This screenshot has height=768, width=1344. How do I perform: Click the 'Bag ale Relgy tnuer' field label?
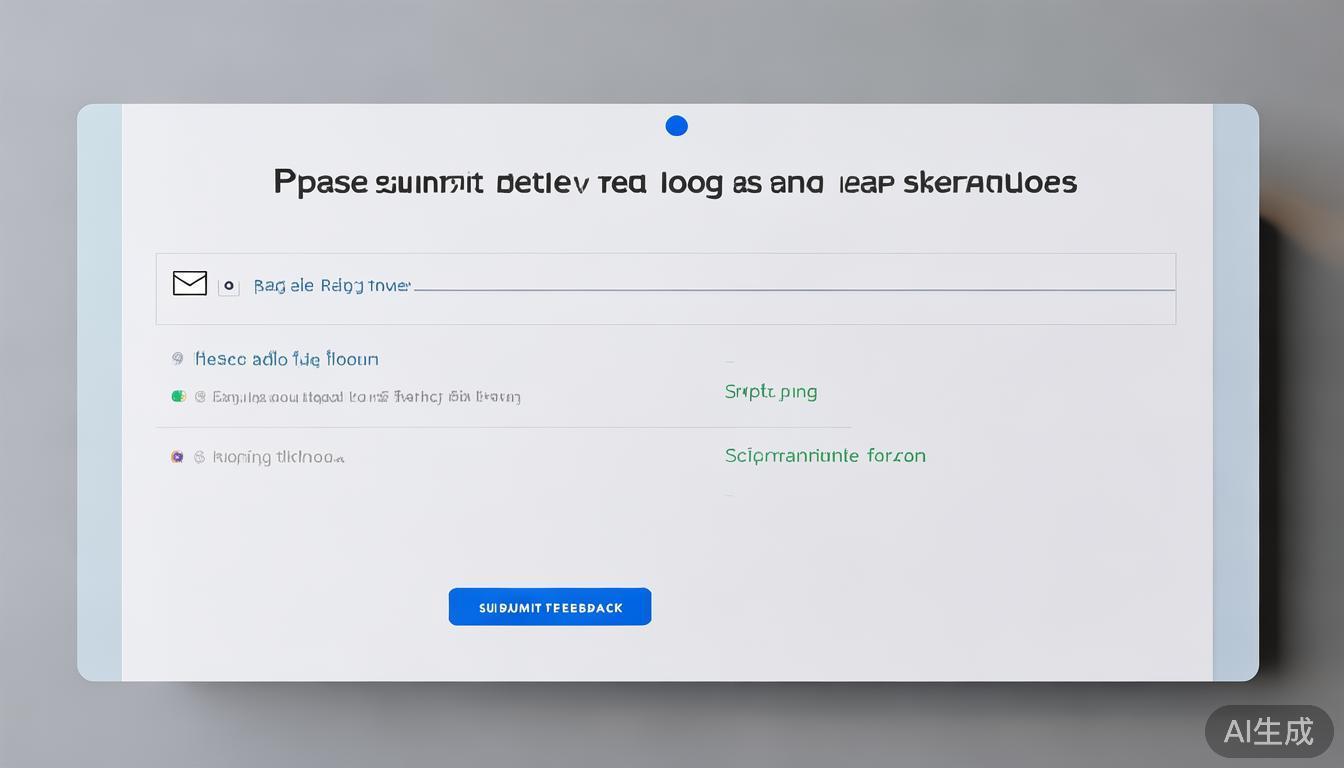331,286
